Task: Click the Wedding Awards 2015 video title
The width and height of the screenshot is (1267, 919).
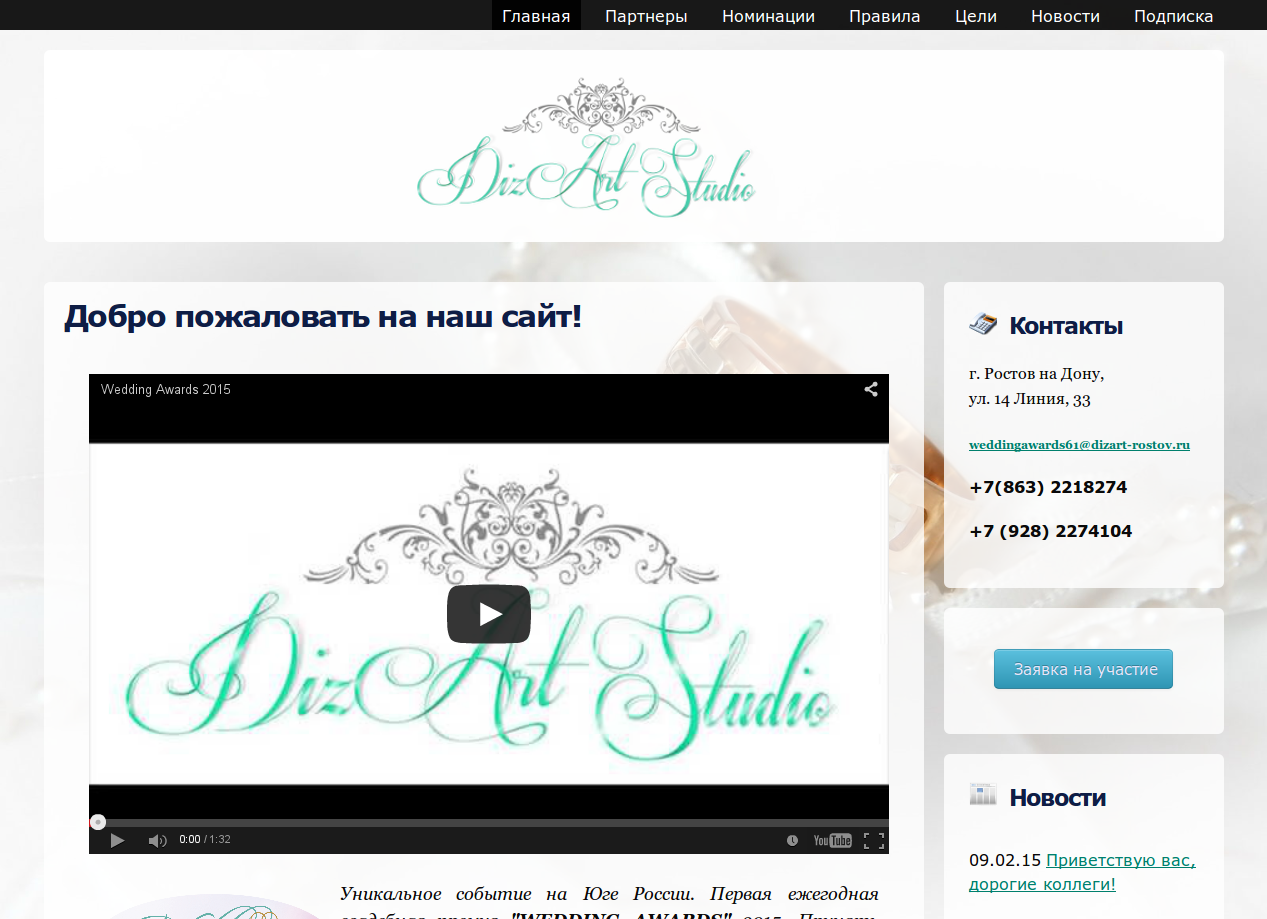Action: [x=166, y=390]
